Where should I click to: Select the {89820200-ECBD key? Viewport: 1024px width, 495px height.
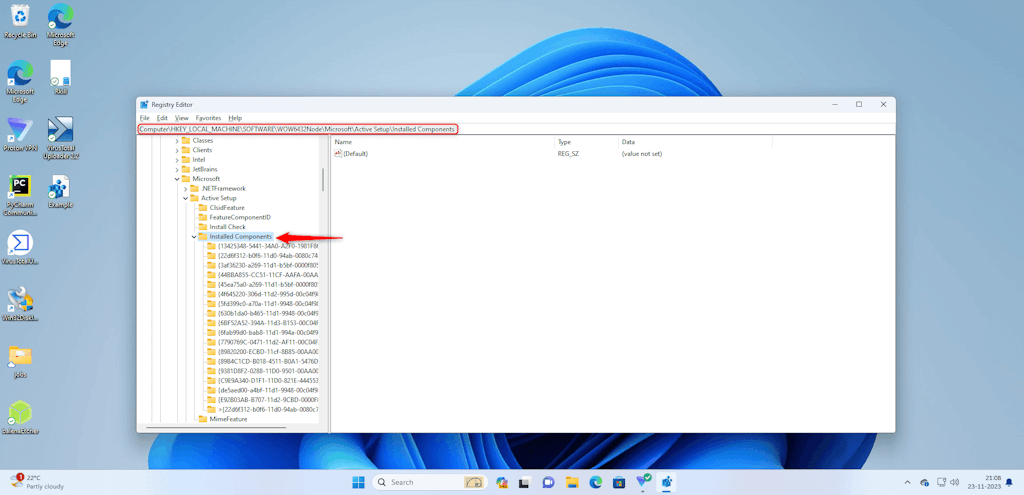point(268,351)
